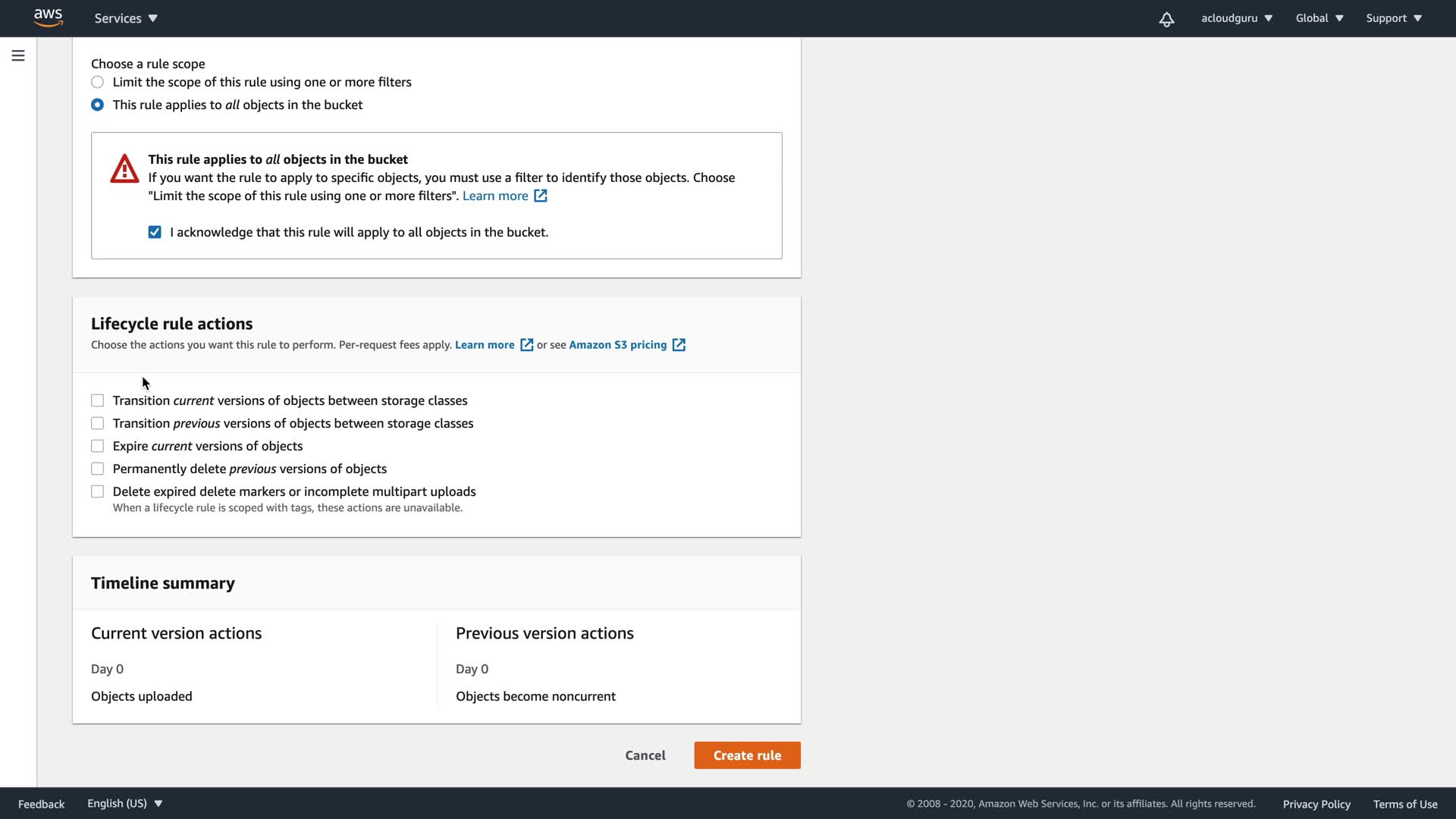This screenshot has height=819, width=1456.
Task: Open English (US) language selector
Action: [124, 803]
